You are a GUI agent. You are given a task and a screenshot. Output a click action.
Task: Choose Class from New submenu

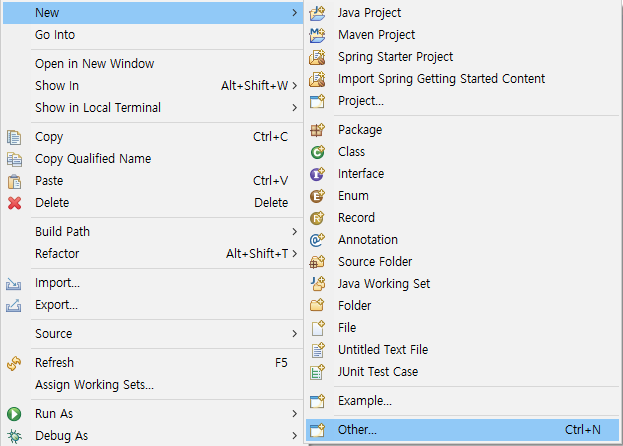click(x=462, y=152)
